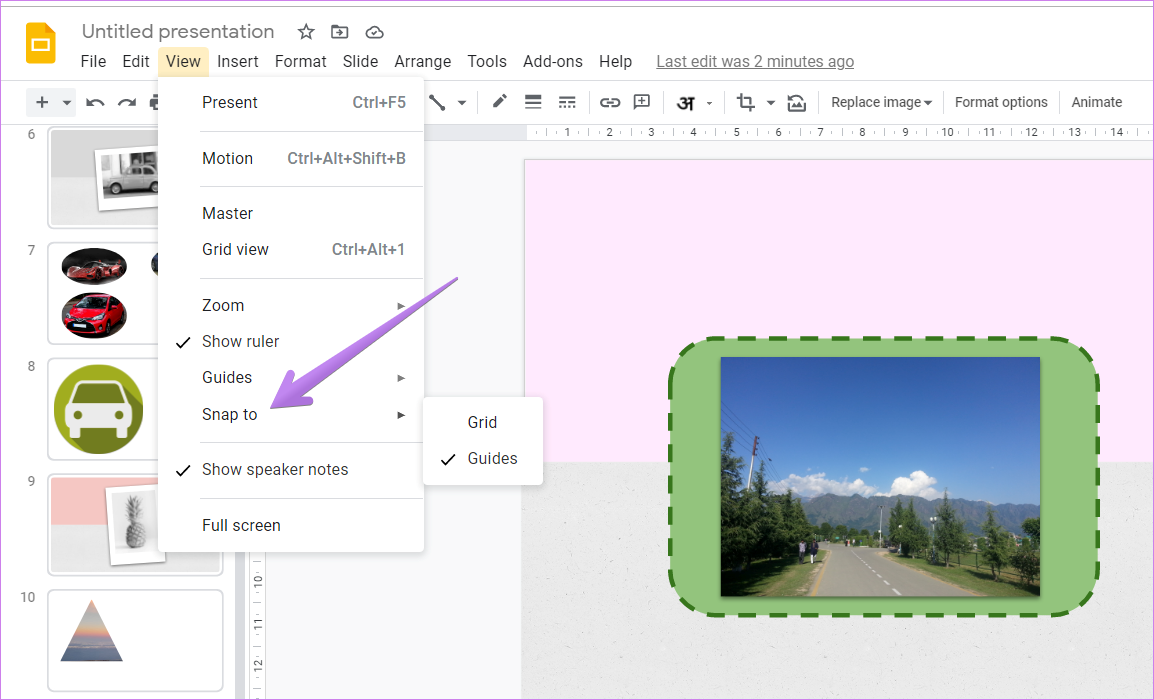The image size is (1154, 700).
Task: Disable Guides in the Snap to submenu
Action: pos(492,458)
